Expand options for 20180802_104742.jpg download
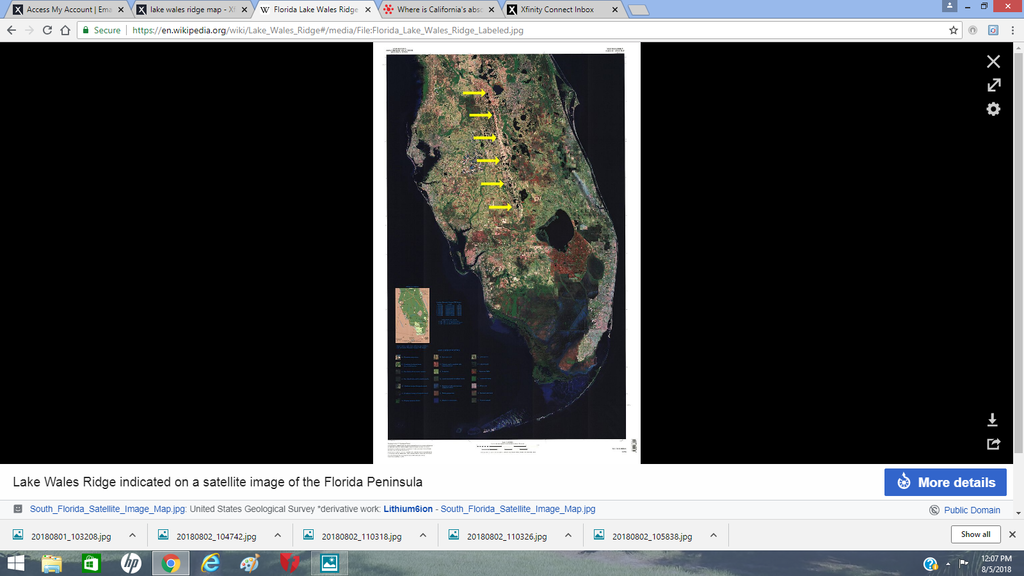1024x576 pixels. coord(279,535)
